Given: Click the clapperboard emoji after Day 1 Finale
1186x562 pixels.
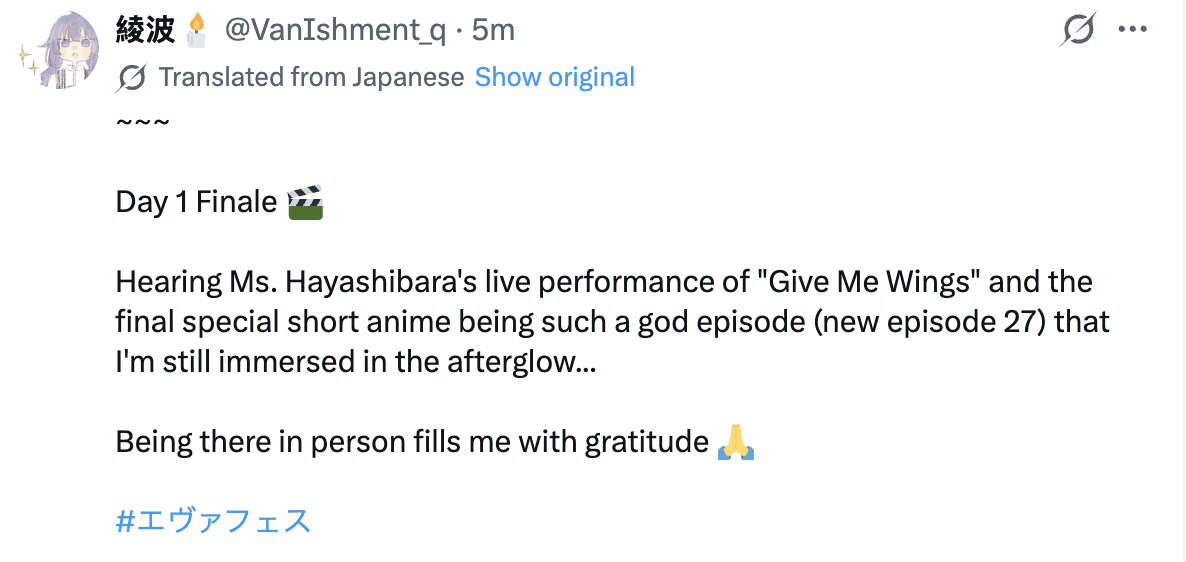Looking at the screenshot, I should [x=306, y=202].
